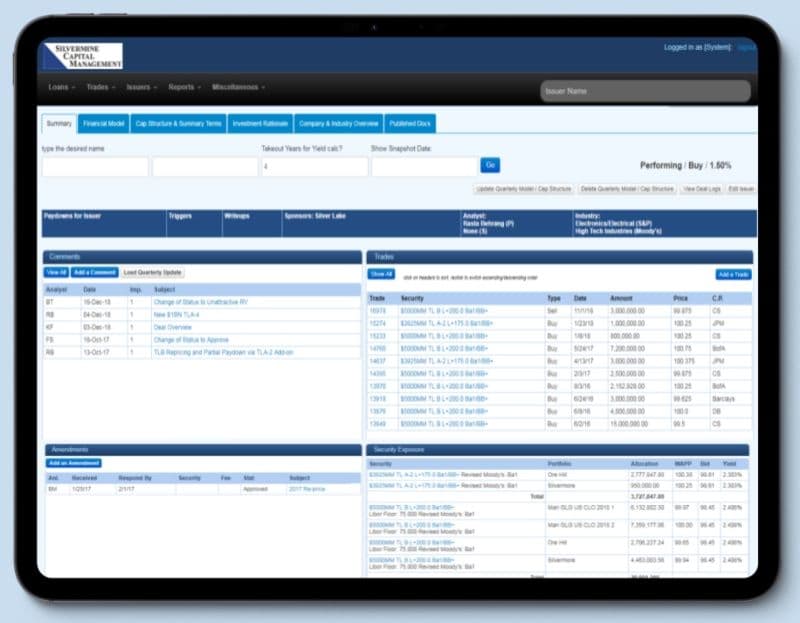Open View Deal Logs
Image resolution: width=800 pixels, height=623 pixels.
[x=701, y=189]
